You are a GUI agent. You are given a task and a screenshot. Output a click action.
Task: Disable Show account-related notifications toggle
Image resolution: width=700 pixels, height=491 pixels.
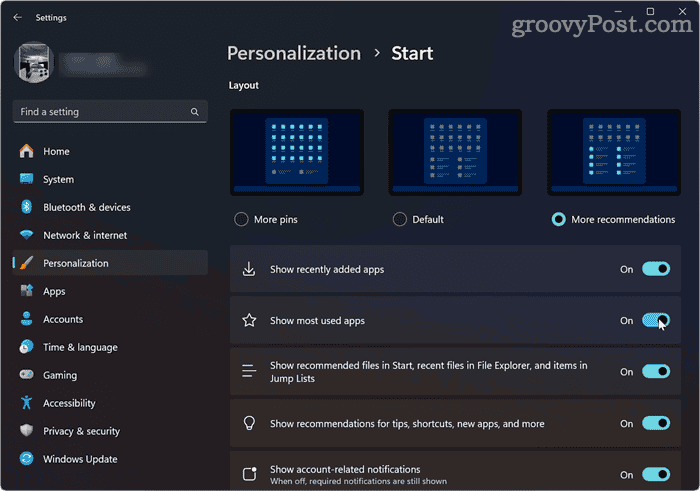(x=655, y=475)
